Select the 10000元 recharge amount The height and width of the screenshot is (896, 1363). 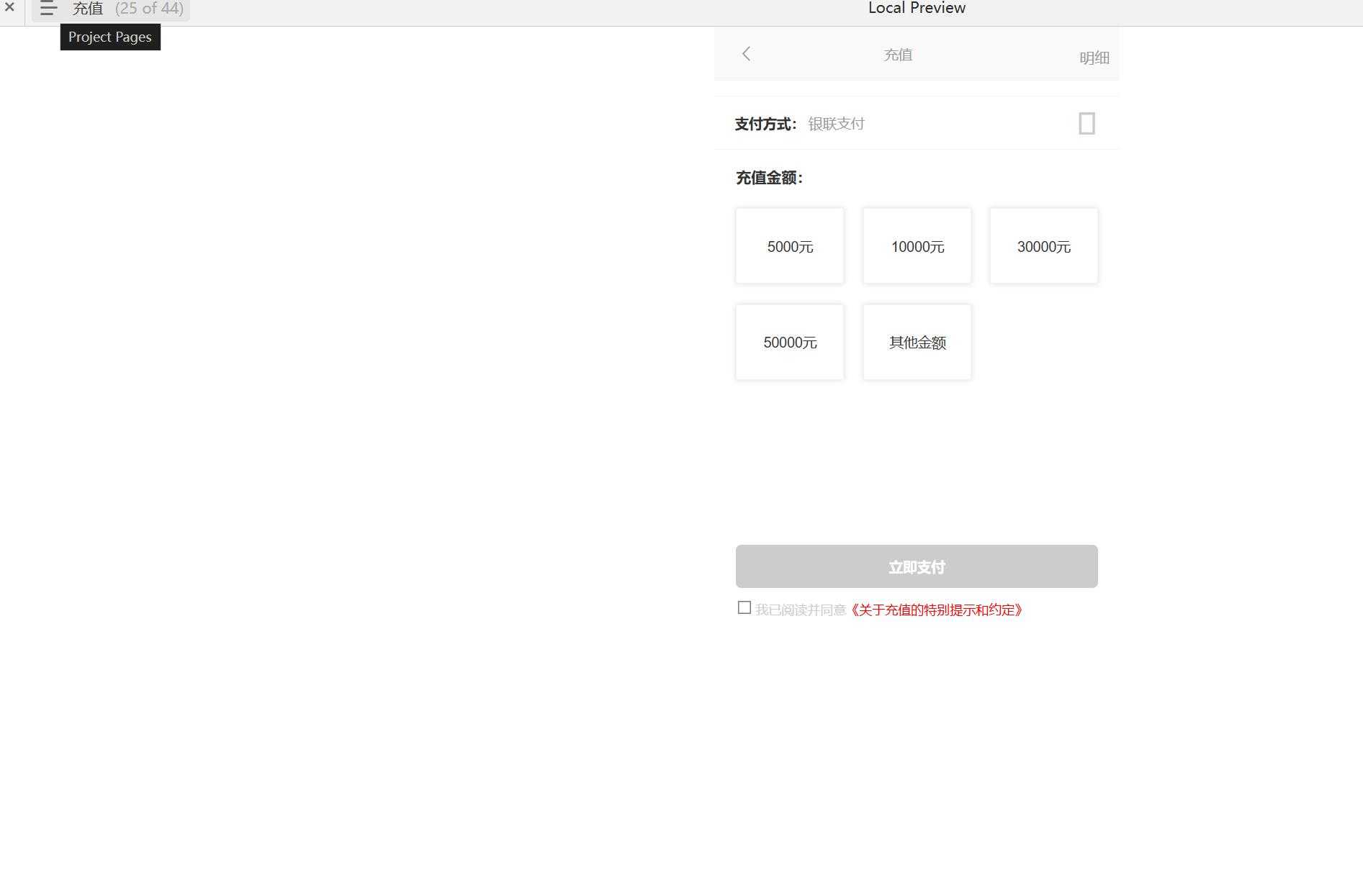pyautogui.click(x=917, y=245)
